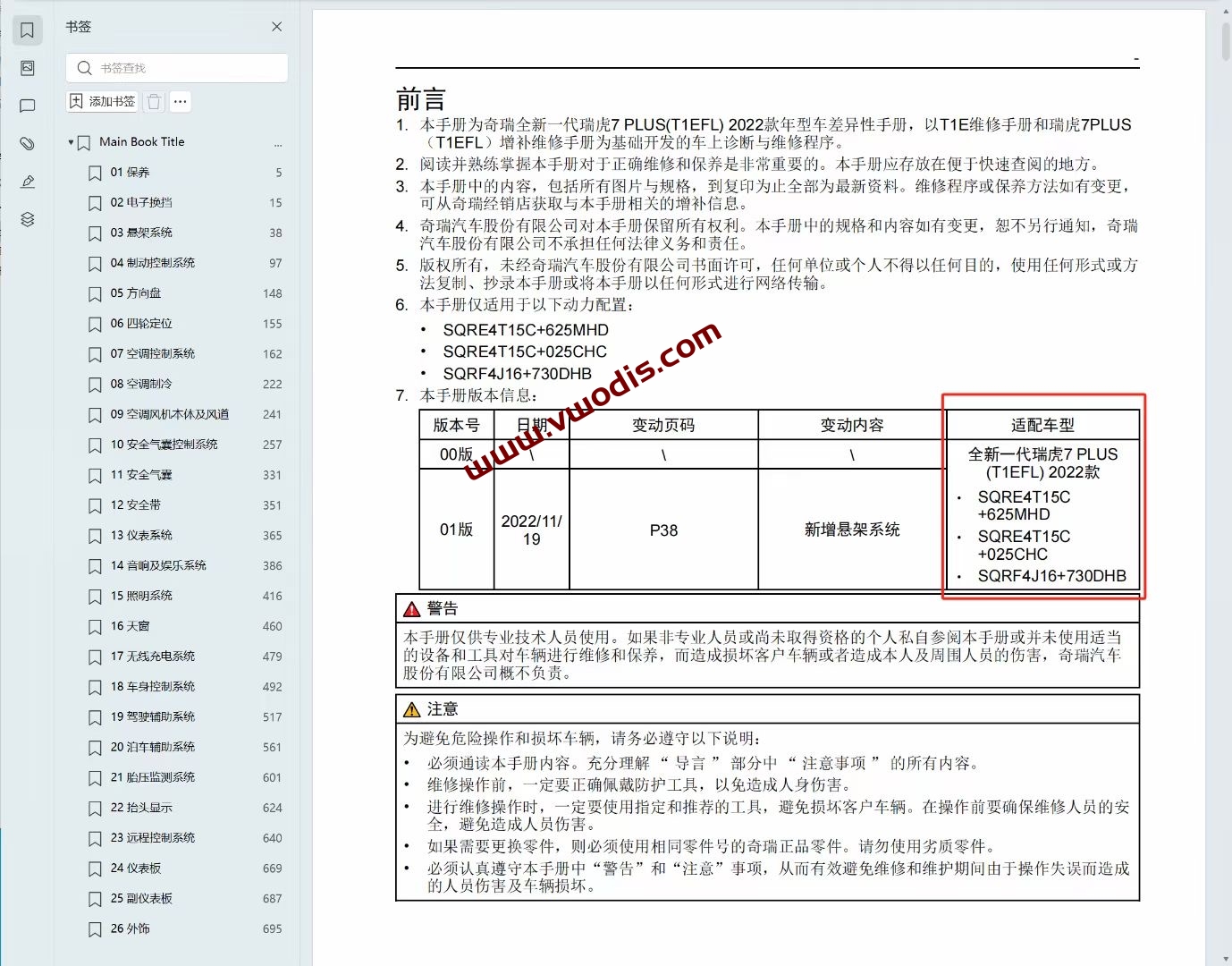Open bookmark 22 抬头显示
1232x966 pixels.
pos(141,808)
